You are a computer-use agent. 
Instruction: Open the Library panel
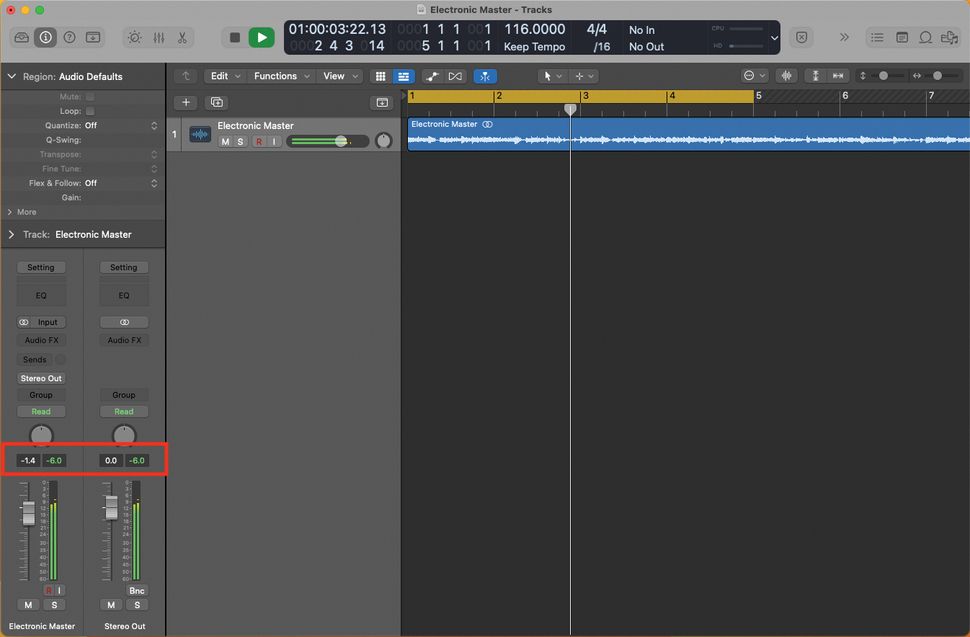[20, 37]
